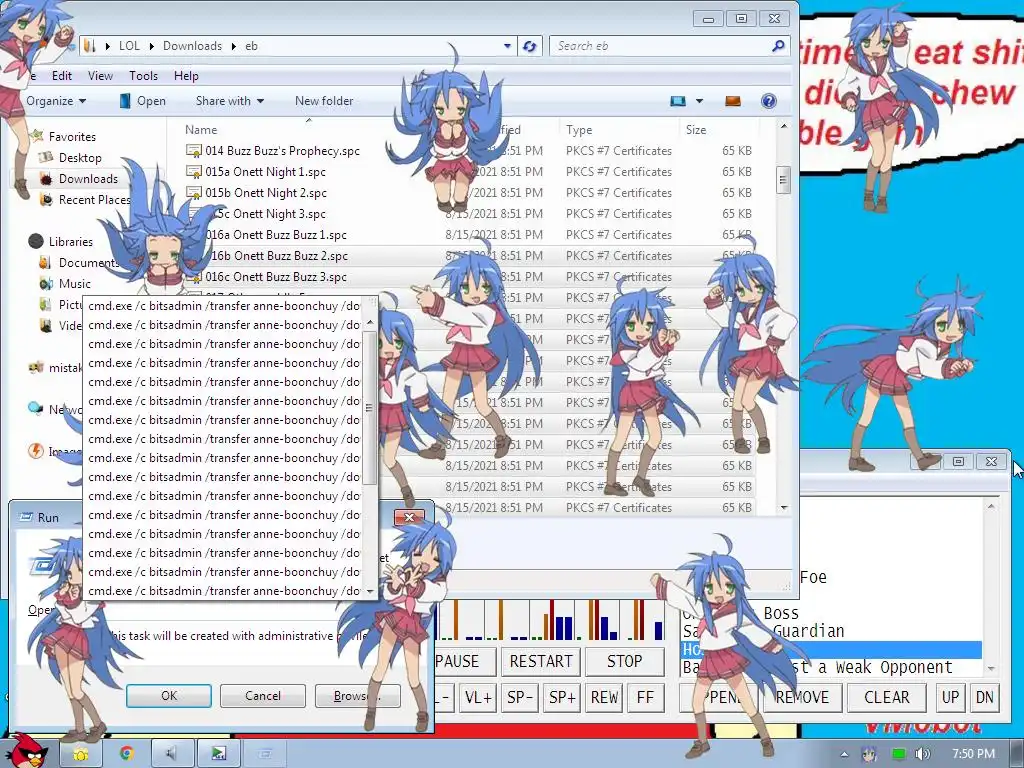1024x768 pixels.
Task: Click RESTART in the music player
Action: pos(541,662)
